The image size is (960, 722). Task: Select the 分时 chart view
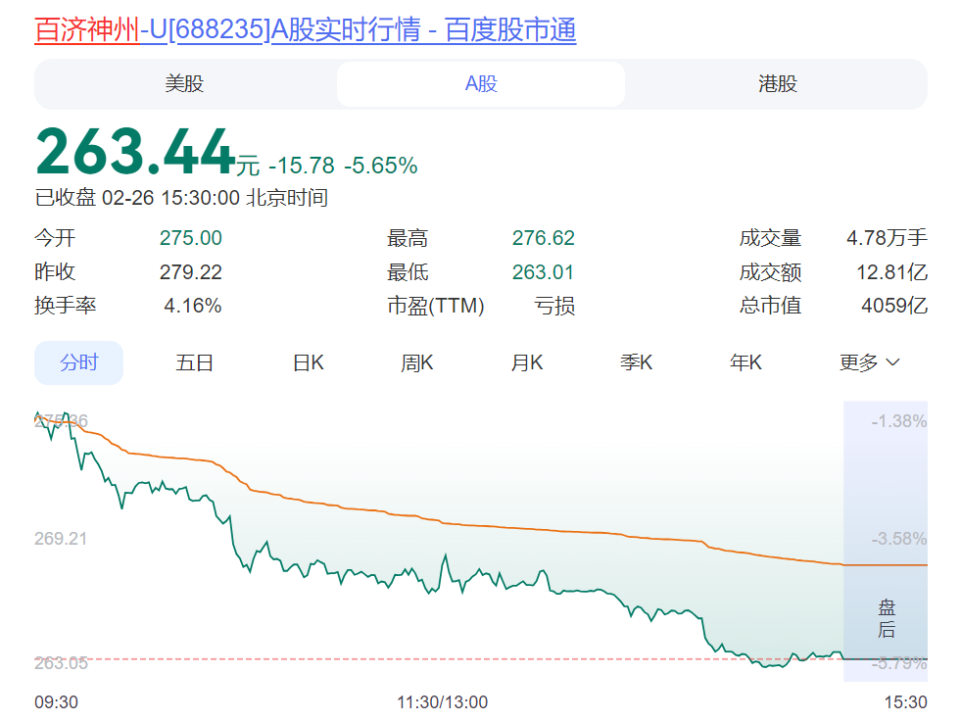point(79,363)
